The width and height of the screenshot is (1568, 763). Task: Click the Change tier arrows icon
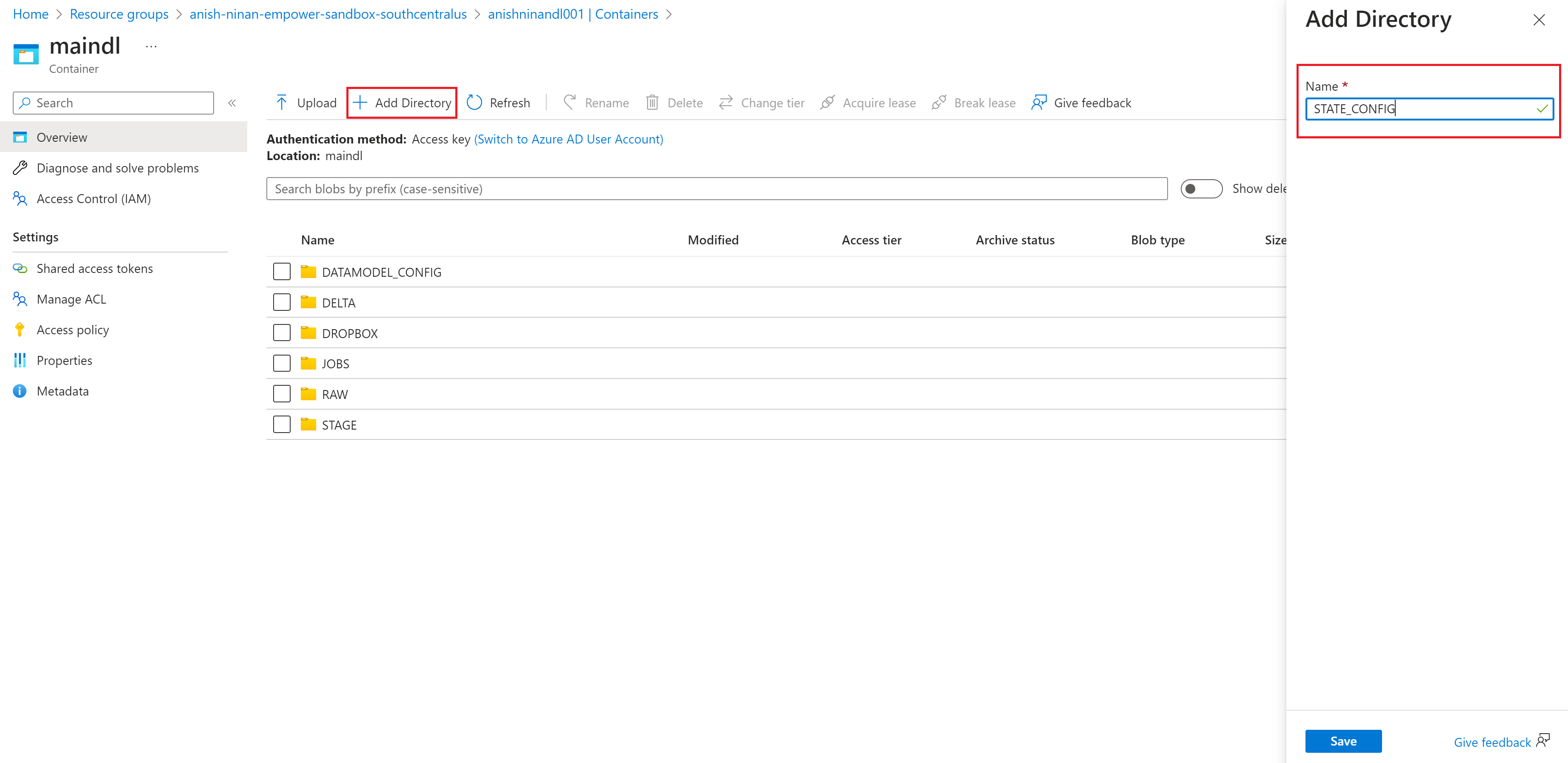click(725, 102)
